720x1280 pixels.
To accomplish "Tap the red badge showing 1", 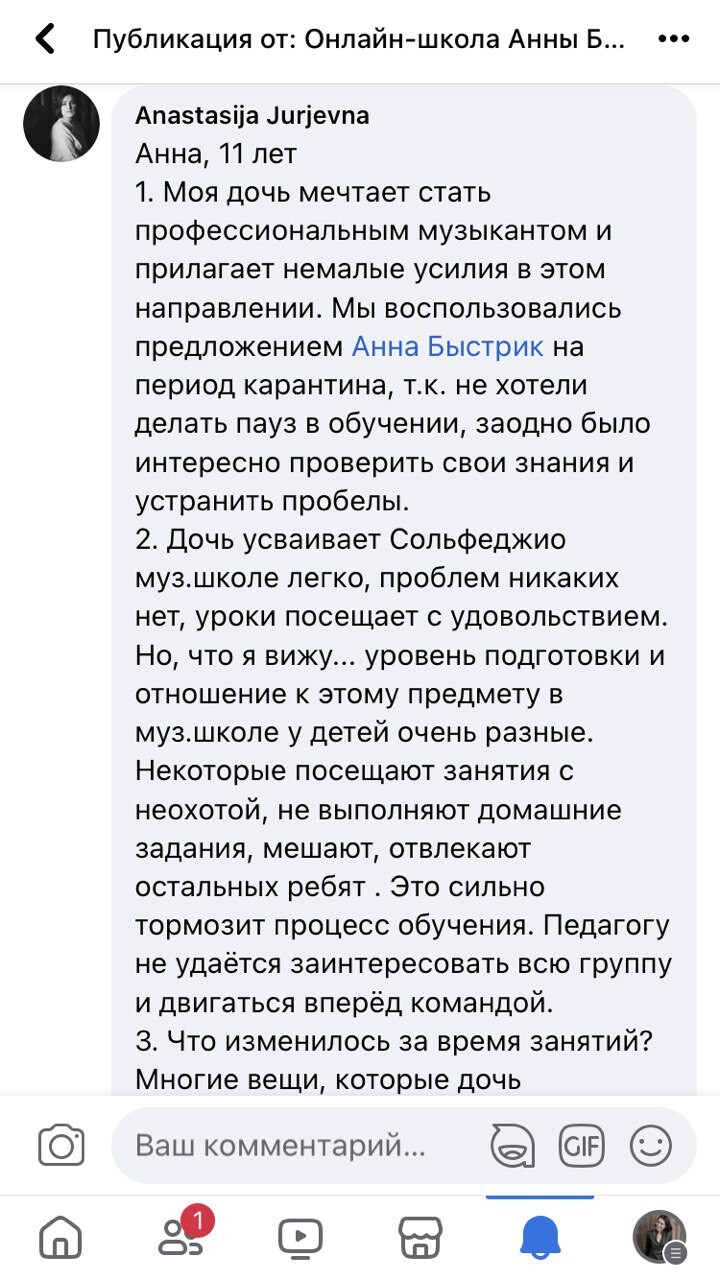I will [198, 1220].
